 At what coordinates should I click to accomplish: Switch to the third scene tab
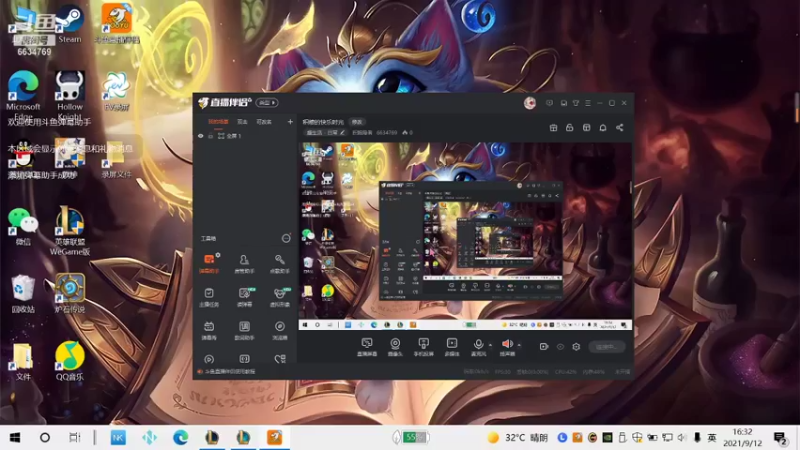tap(264, 122)
